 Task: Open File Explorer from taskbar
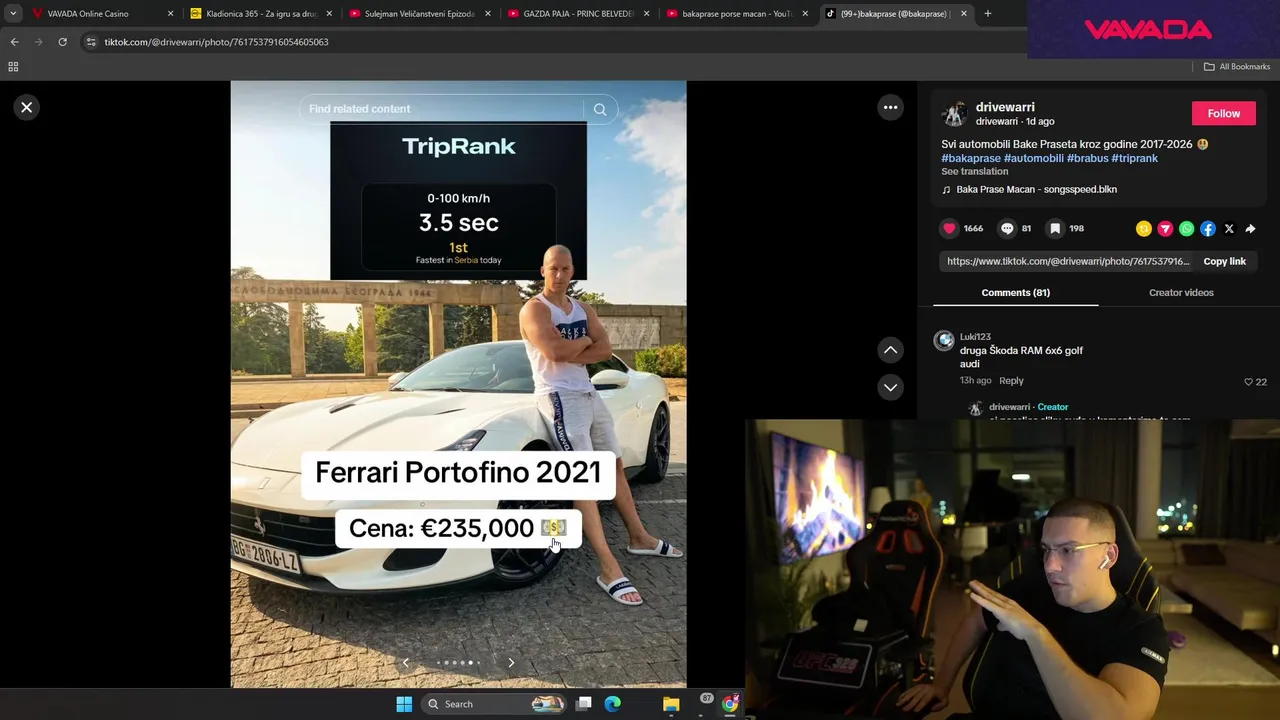pyautogui.click(x=671, y=704)
